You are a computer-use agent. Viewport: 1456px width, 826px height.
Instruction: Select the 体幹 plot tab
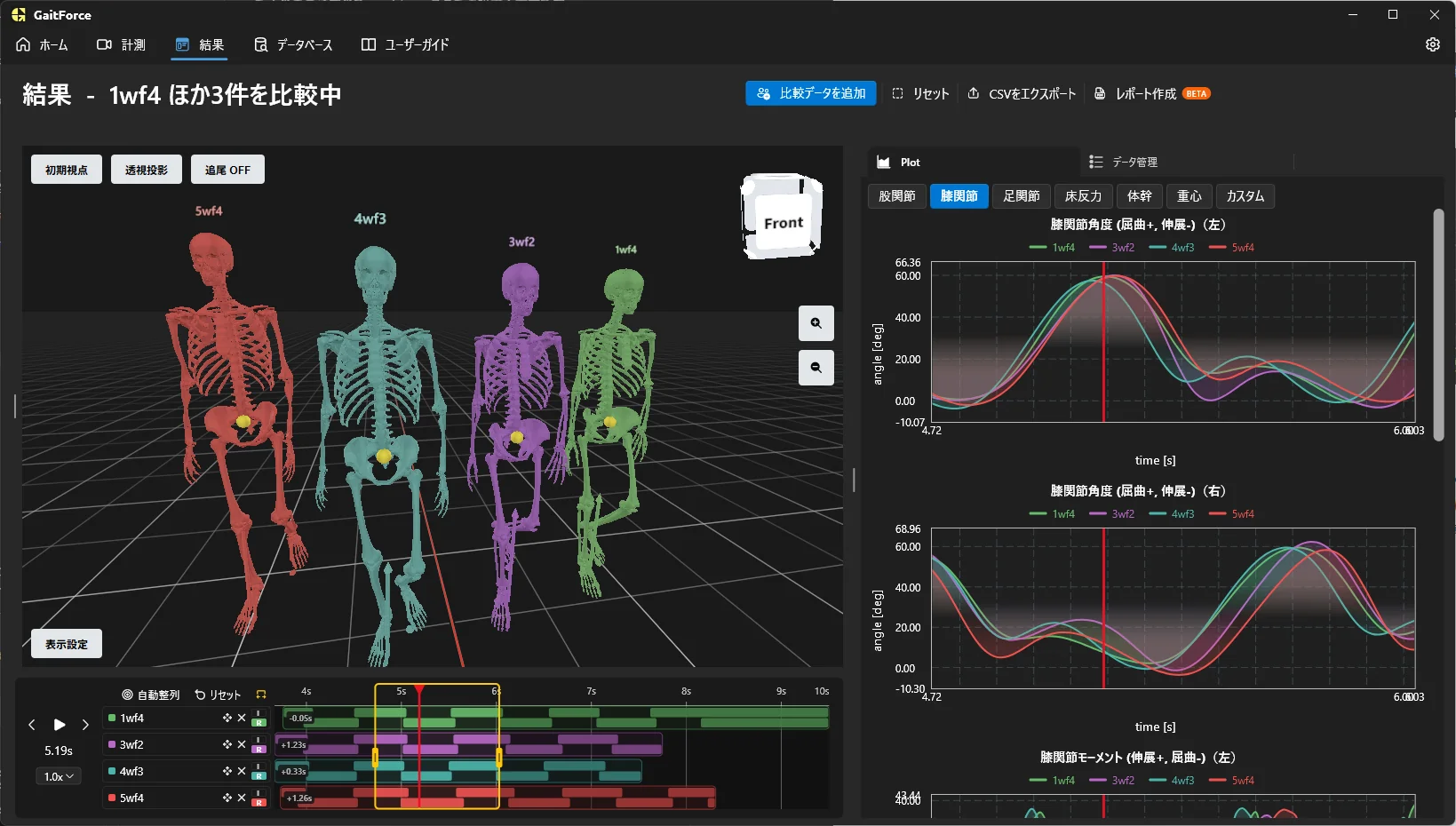tap(1140, 196)
